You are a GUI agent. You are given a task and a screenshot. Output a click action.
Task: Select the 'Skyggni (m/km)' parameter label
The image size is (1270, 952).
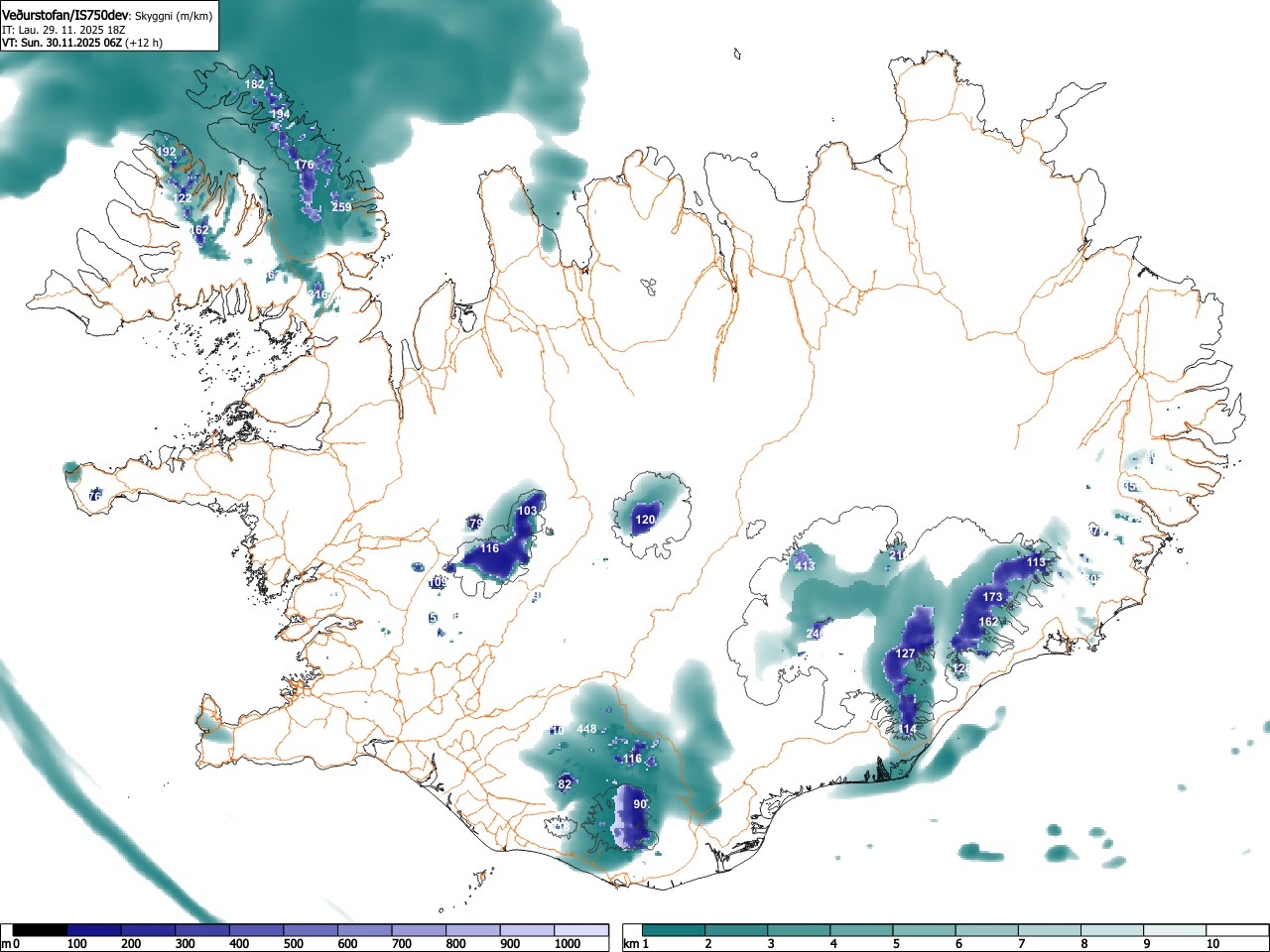pyautogui.click(x=175, y=16)
